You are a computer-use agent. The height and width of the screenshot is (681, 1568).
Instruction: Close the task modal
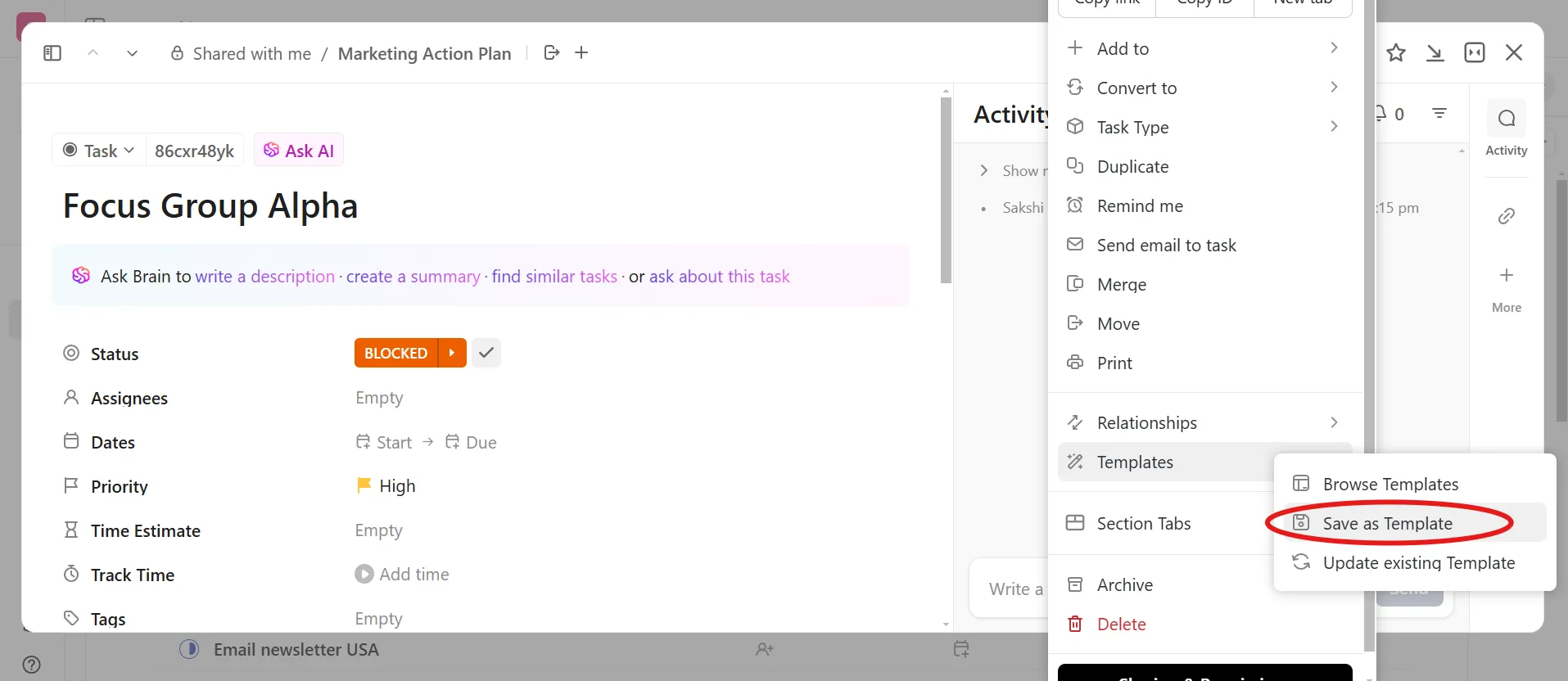pos(1514,53)
